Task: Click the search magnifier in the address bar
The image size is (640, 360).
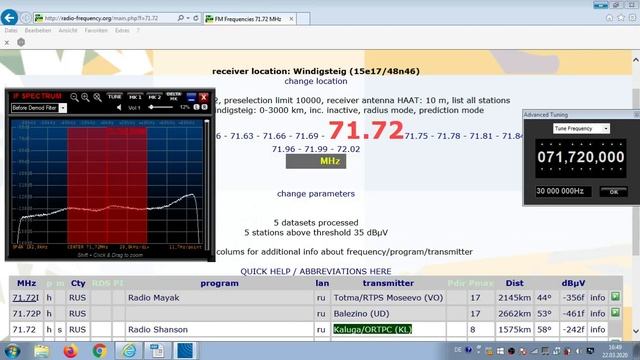Action: (180, 18)
